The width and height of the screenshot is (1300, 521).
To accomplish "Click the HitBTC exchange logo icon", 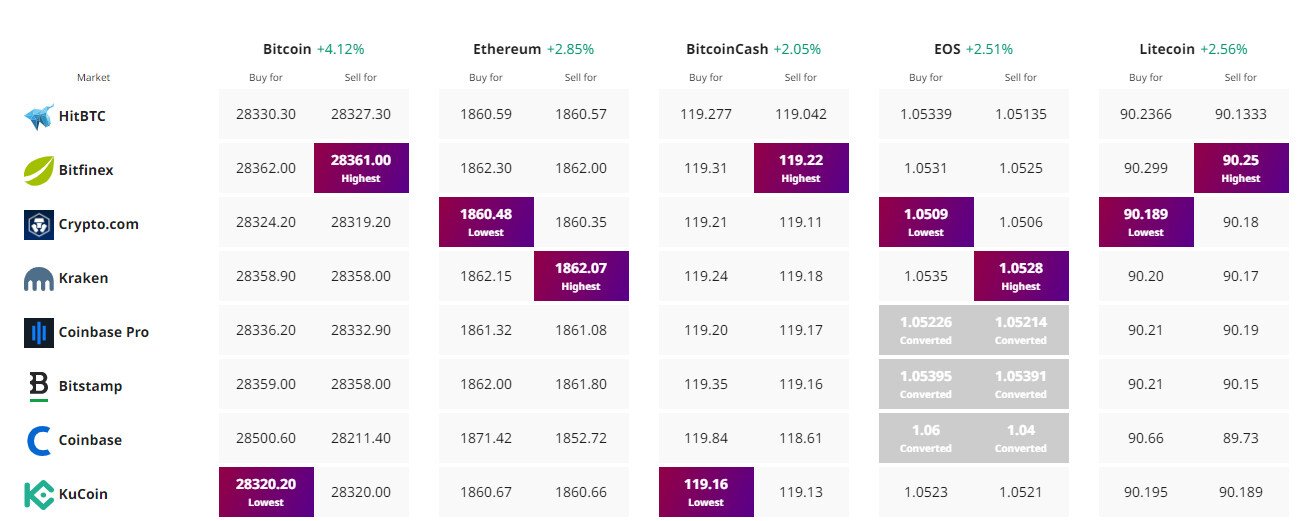I will point(38,116).
